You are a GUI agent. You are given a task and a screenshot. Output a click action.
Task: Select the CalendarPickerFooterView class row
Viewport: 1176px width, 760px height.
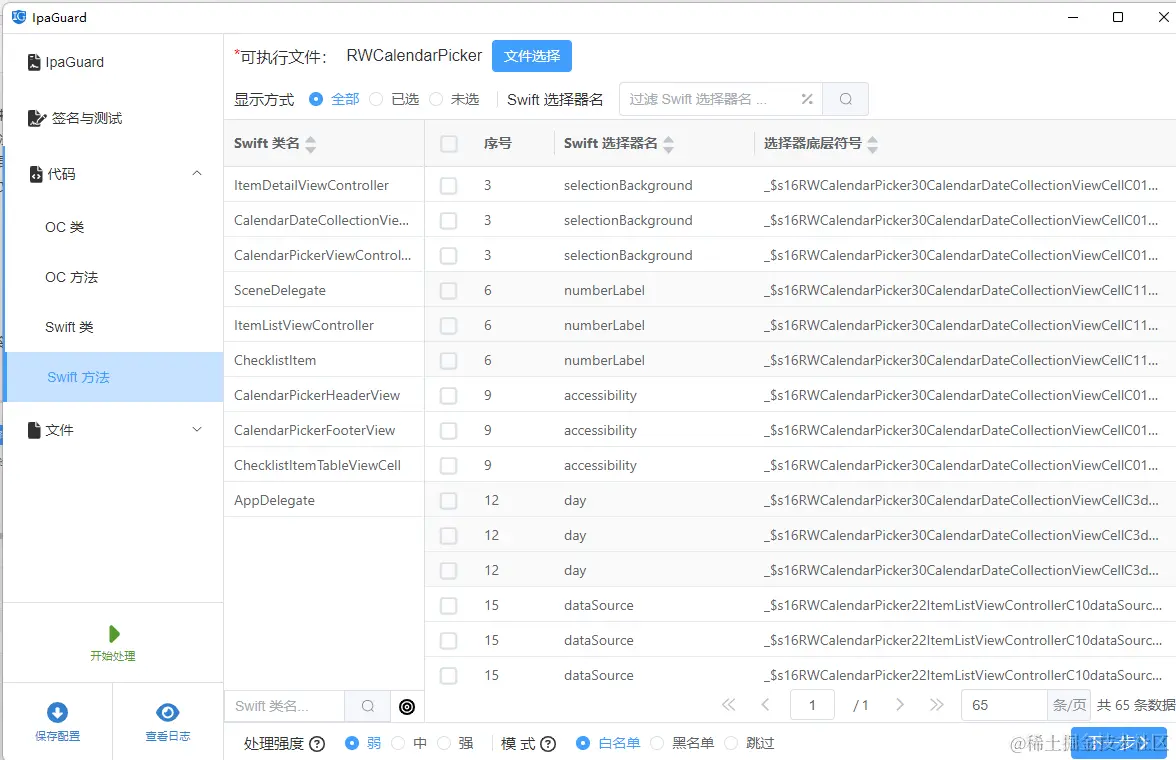(324, 430)
